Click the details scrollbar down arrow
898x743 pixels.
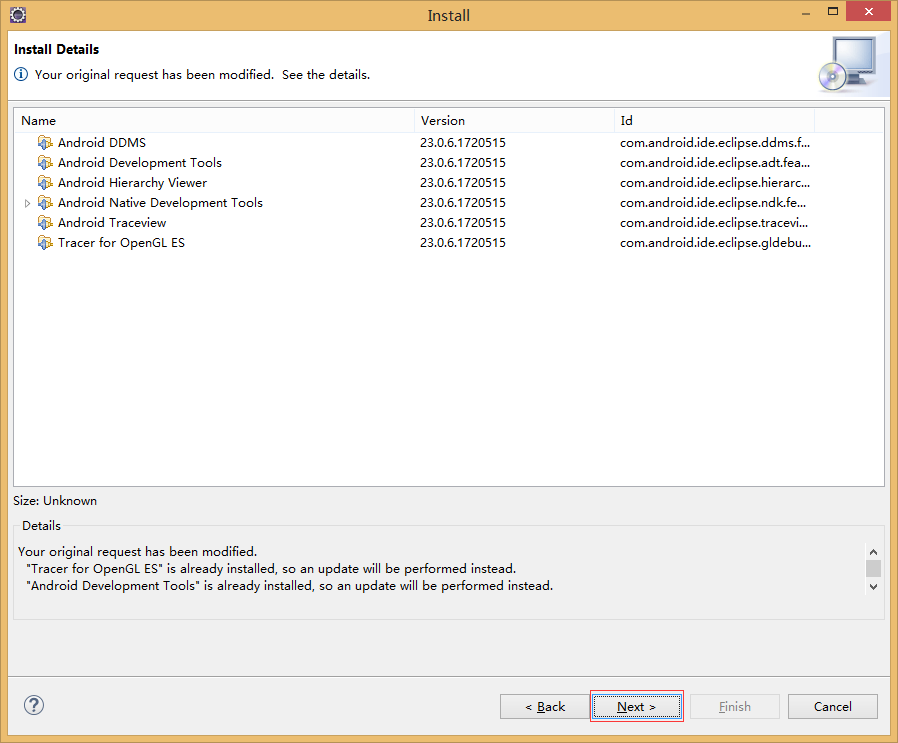pyautogui.click(x=873, y=586)
